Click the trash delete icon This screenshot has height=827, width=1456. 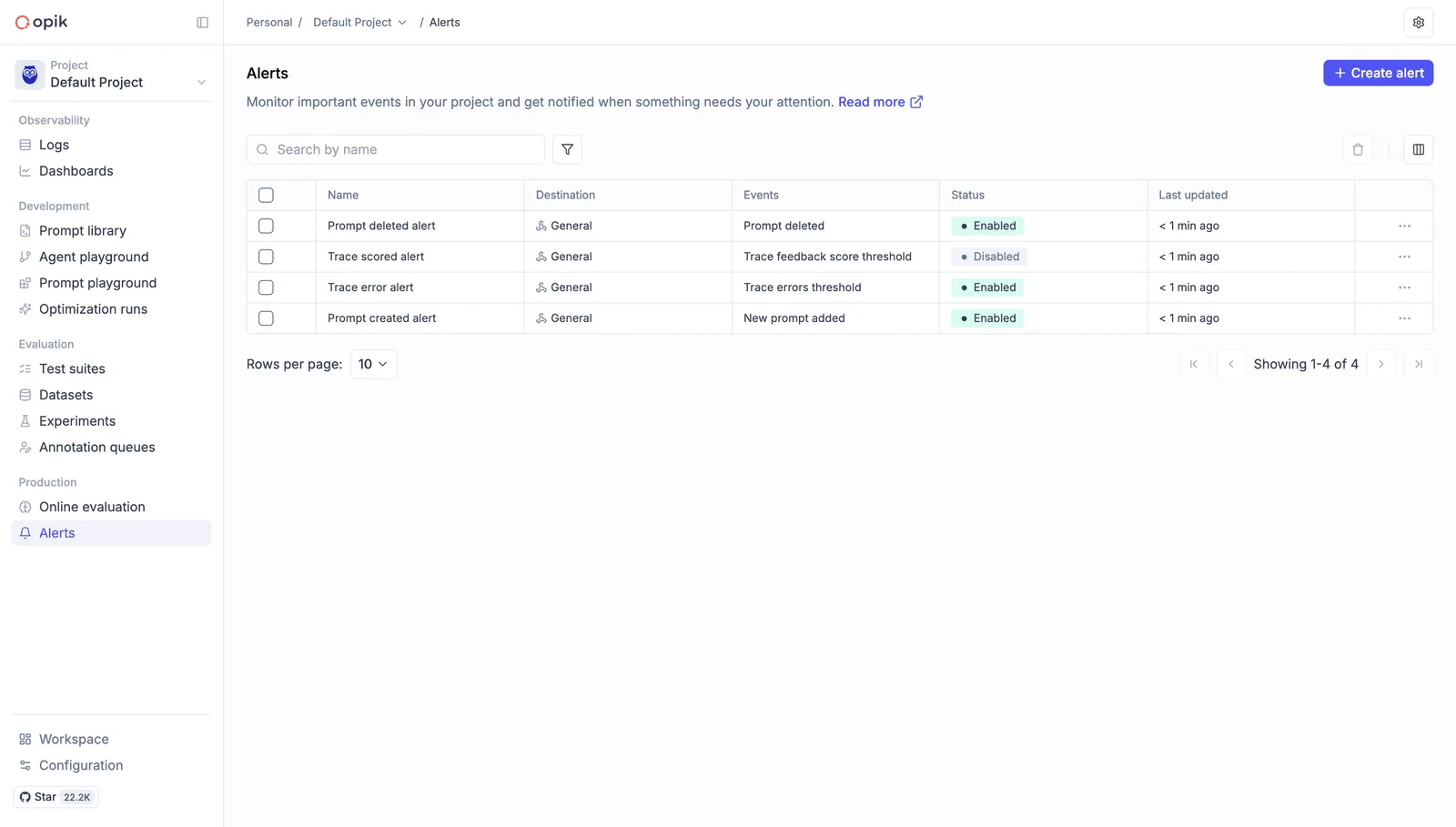coord(1358,149)
